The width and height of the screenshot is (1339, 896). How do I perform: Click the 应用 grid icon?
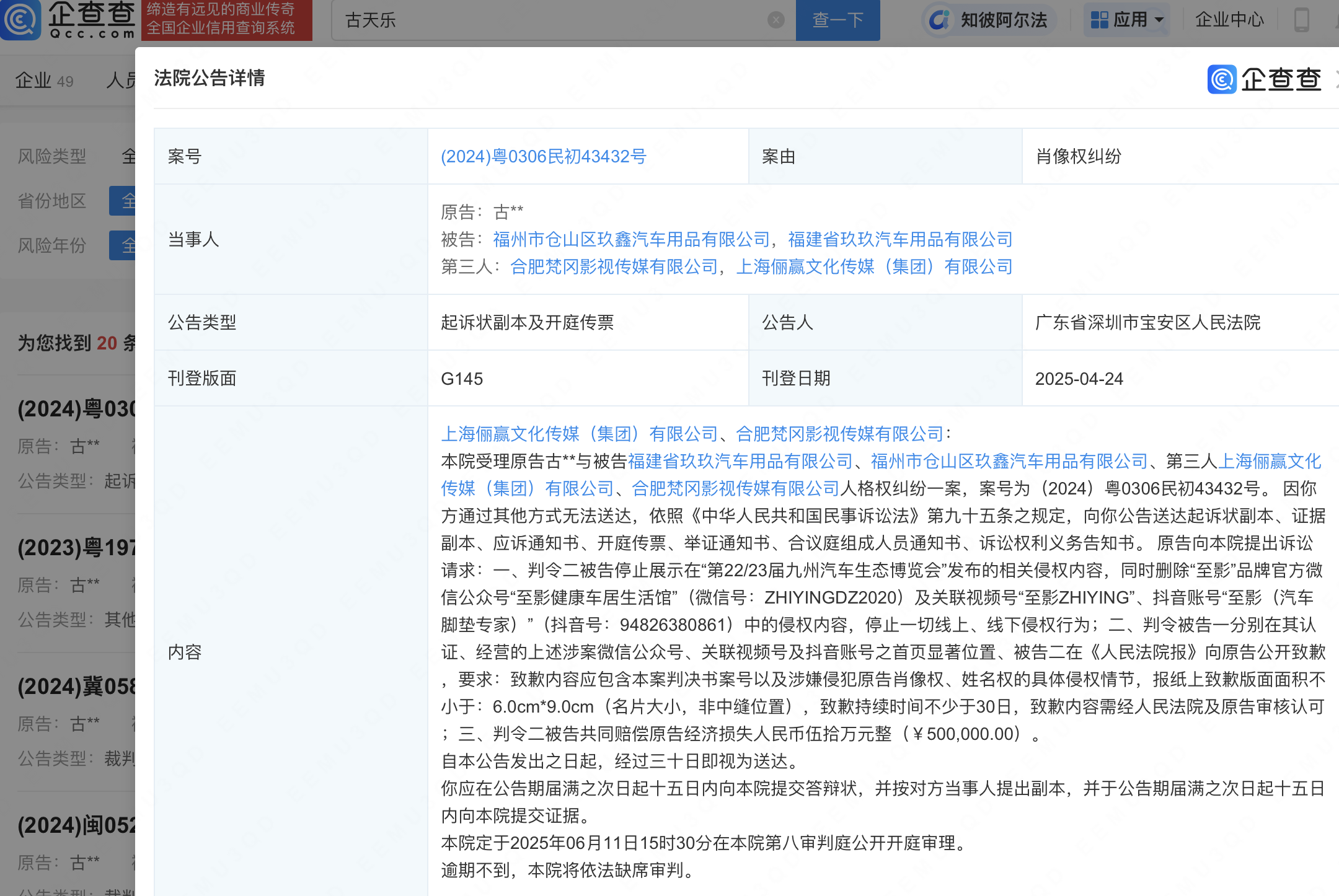pyautogui.click(x=1099, y=20)
